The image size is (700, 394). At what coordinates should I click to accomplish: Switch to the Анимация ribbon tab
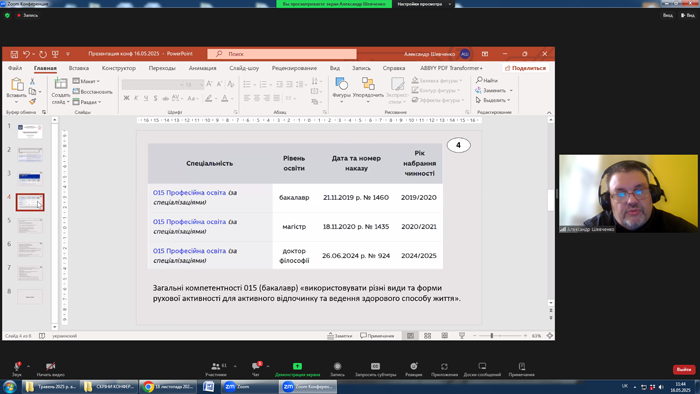202,68
